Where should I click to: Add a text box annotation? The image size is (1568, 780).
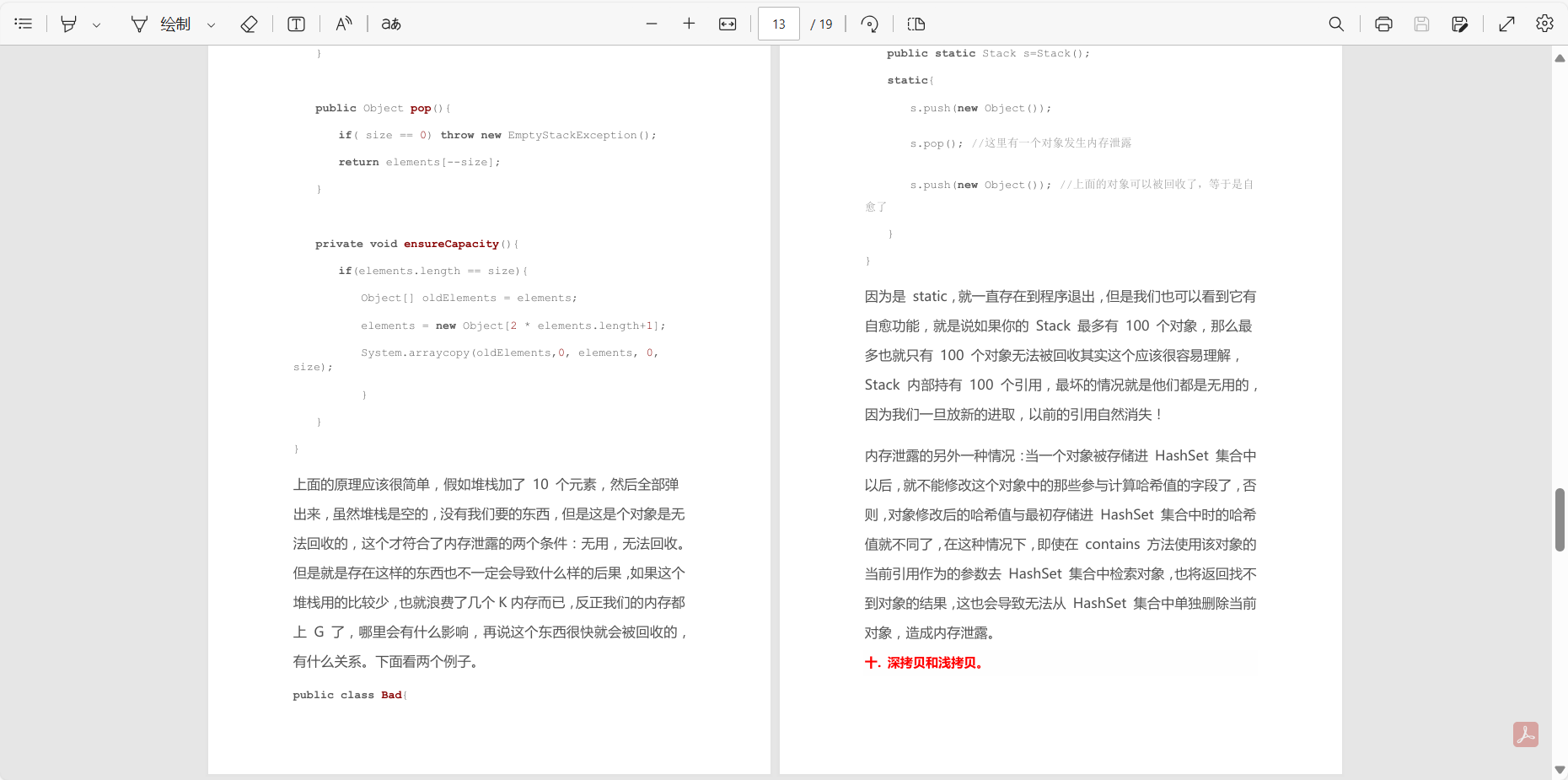click(296, 24)
